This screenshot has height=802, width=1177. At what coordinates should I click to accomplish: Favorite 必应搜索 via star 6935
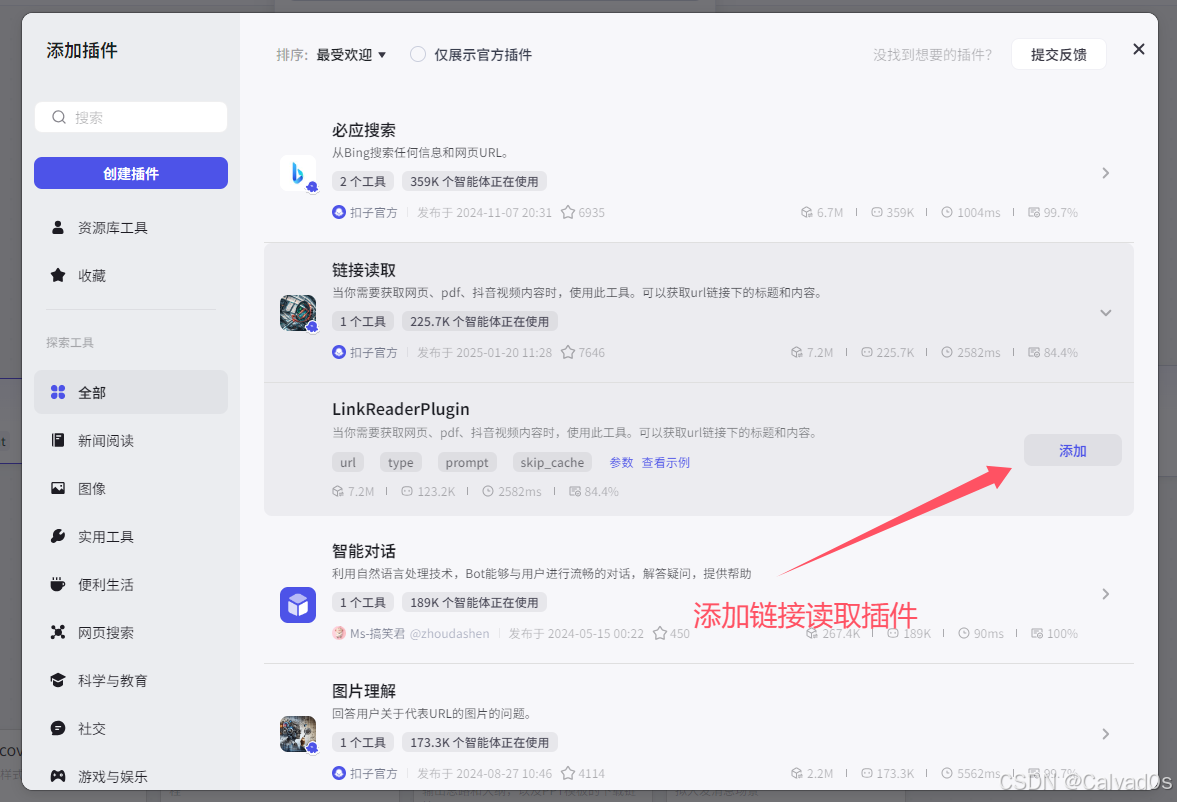click(568, 213)
